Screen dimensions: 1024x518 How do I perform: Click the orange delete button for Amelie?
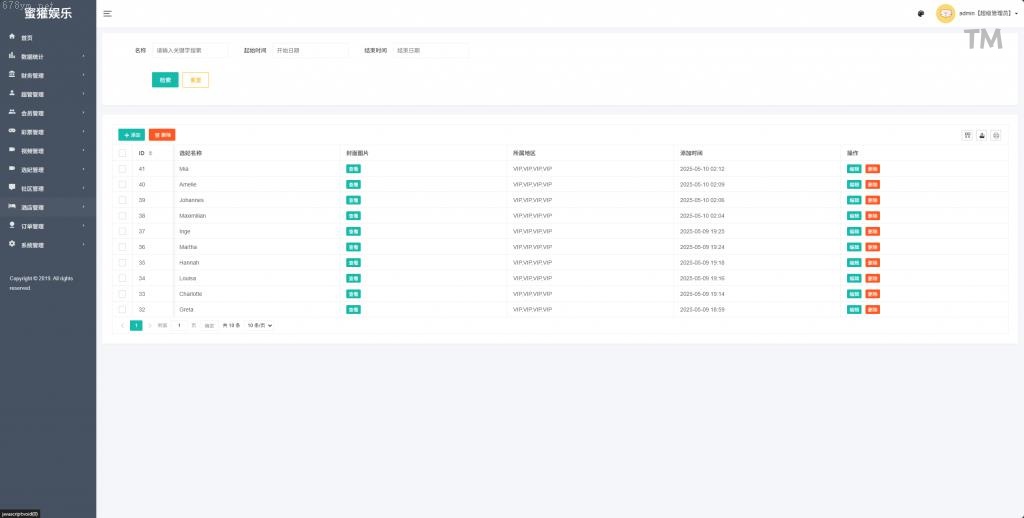pyautogui.click(x=872, y=185)
